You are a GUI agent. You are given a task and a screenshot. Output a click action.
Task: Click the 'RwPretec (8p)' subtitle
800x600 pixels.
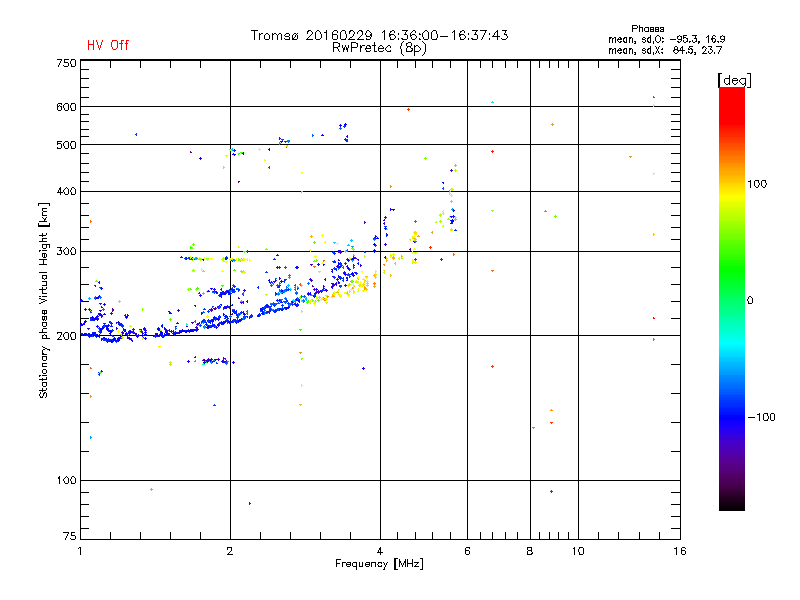(x=379, y=48)
